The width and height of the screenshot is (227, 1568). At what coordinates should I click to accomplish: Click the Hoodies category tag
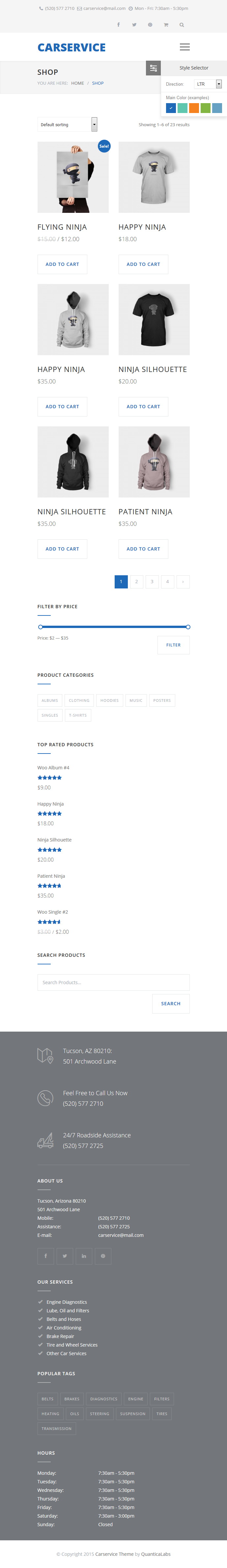(109, 700)
